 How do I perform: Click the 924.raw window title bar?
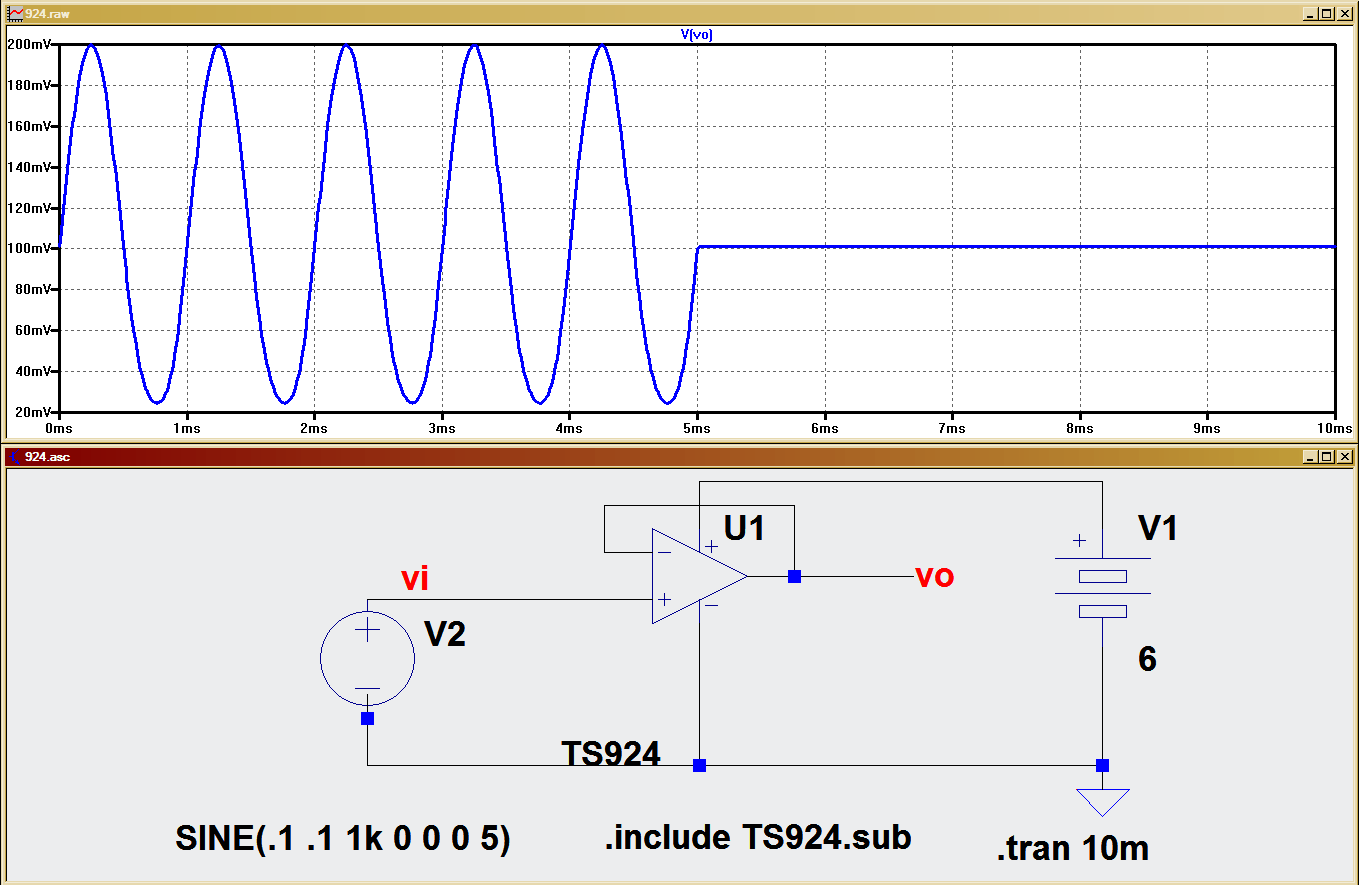tap(679, 14)
